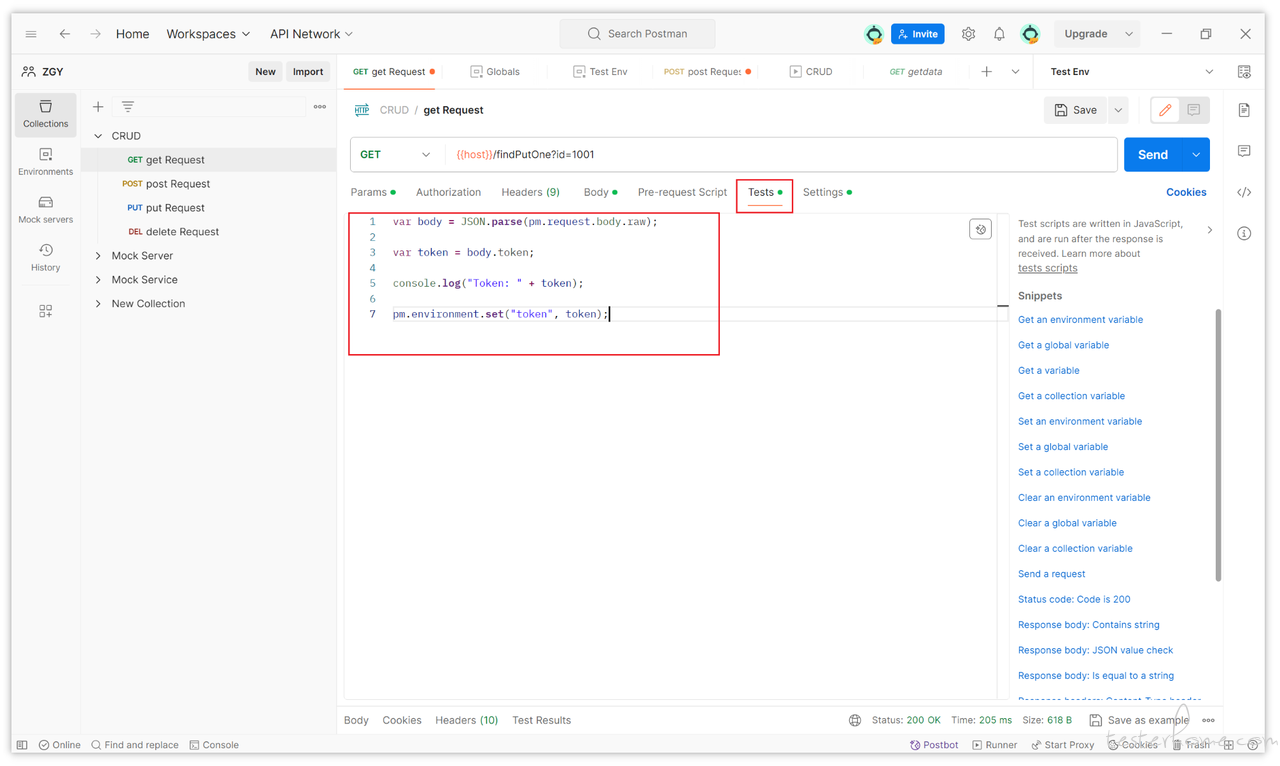Go back with the left arrow
The height and width of the screenshot is (766, 1280).
(x=64, y=34)
